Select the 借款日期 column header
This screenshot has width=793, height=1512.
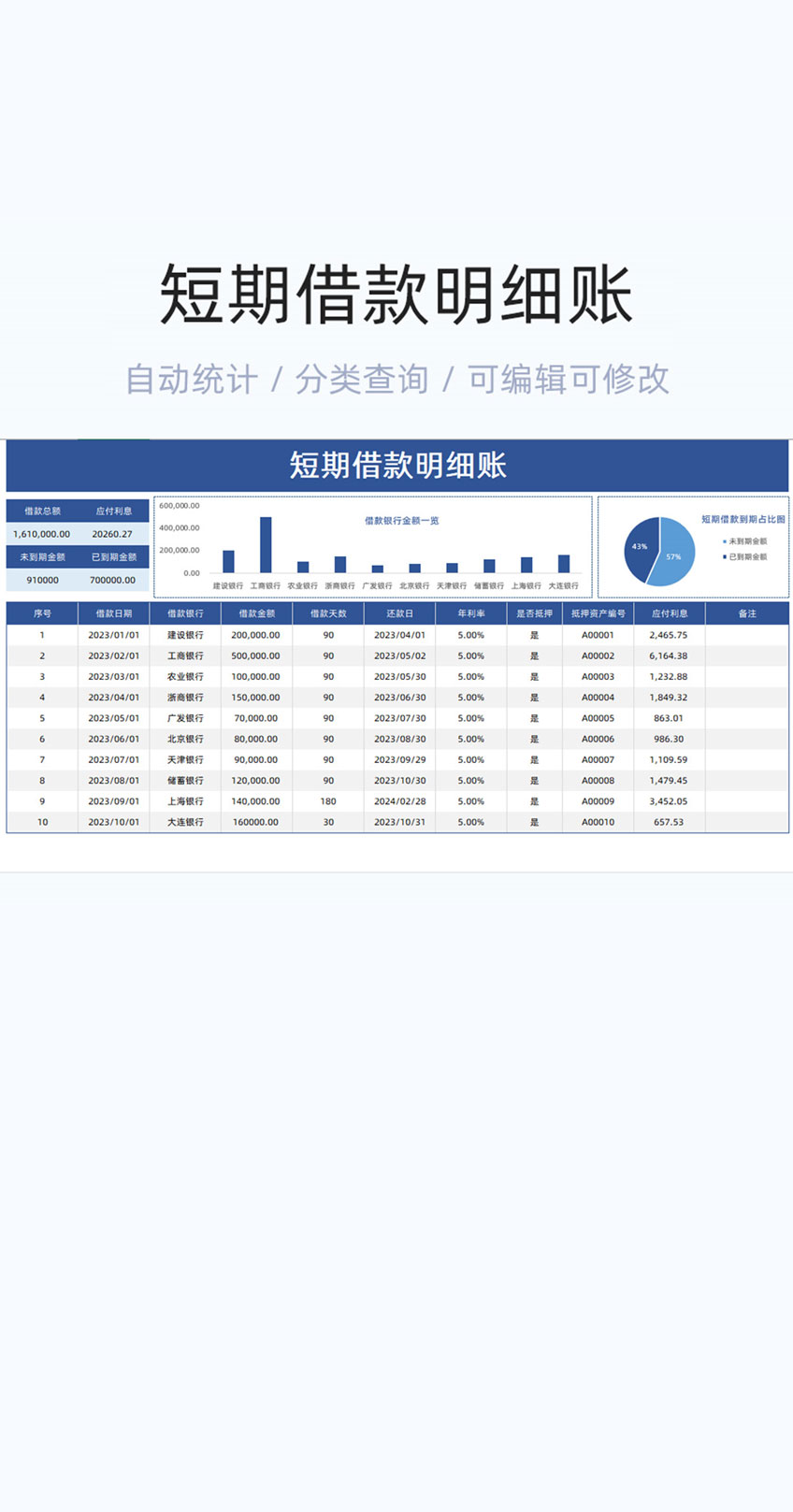tap(114, 613)
